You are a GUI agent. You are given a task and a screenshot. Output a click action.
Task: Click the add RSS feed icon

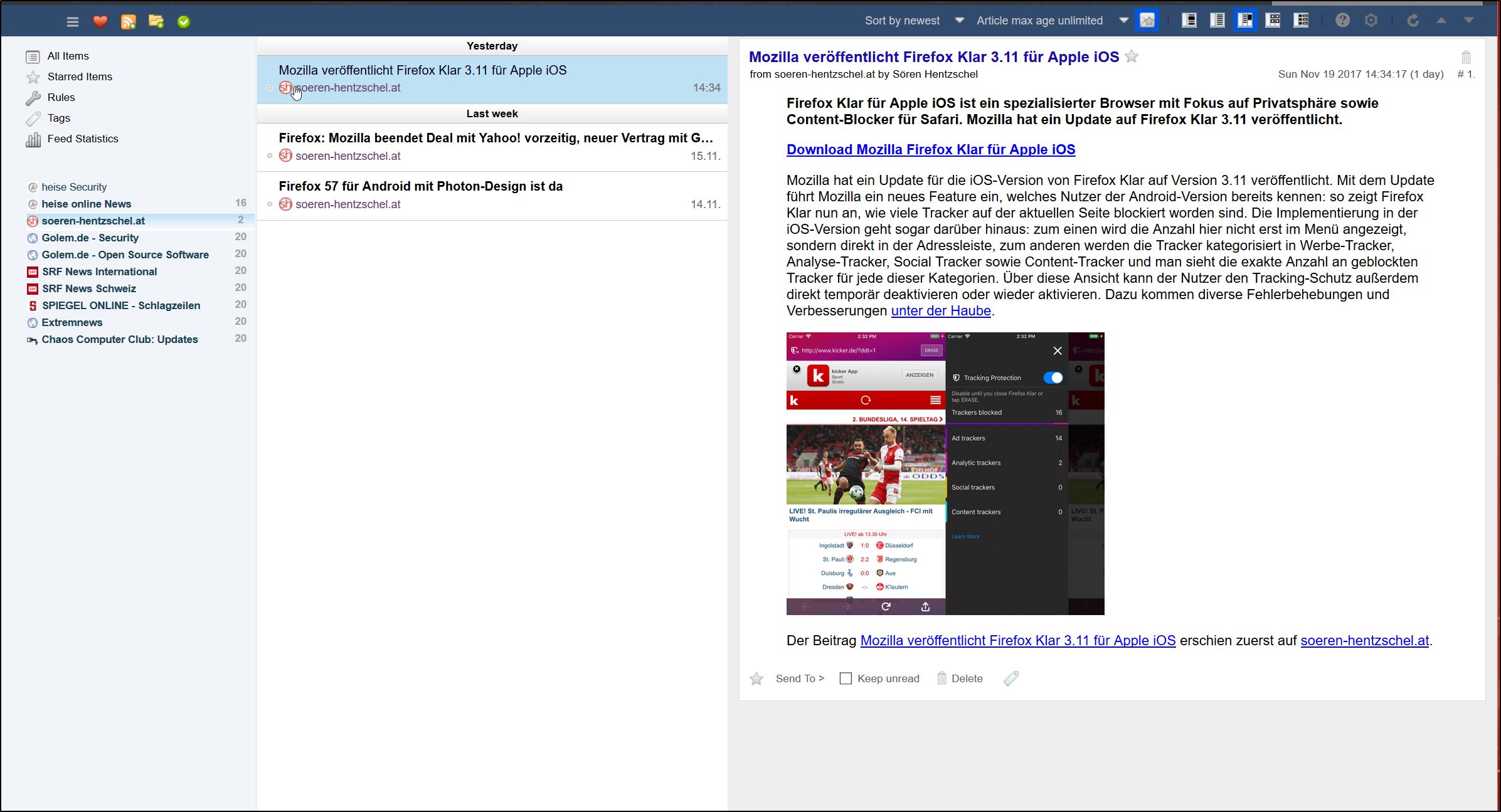tap(128, 22)
